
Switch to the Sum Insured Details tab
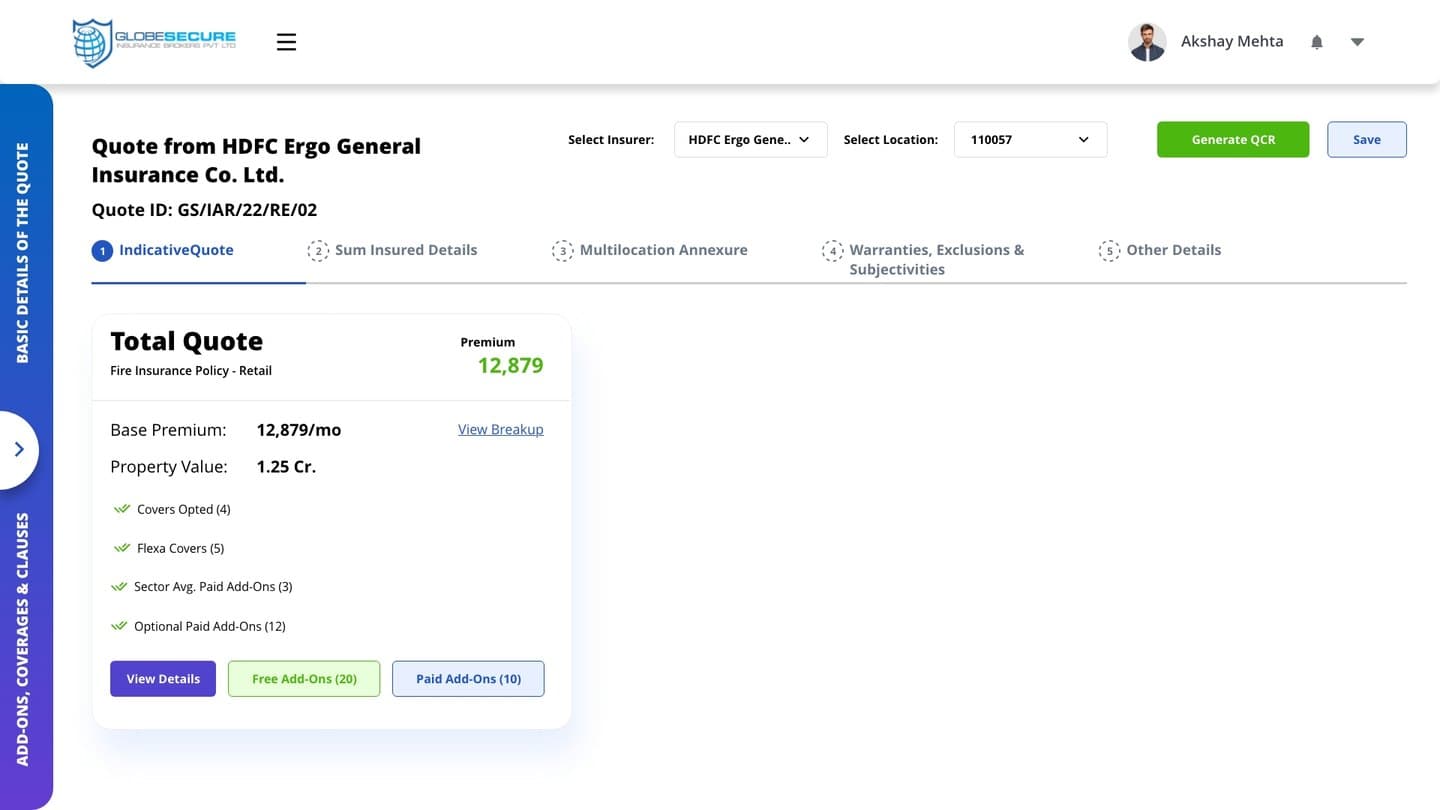tap(392, 250)
